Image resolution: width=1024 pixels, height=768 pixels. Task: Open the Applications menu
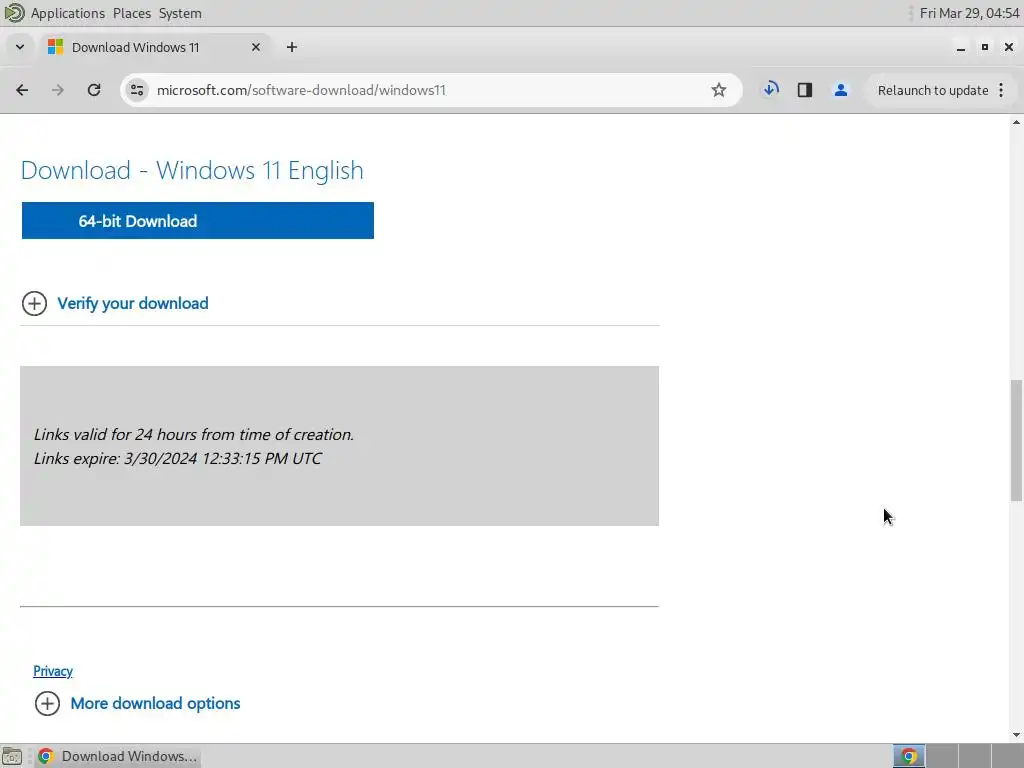67,13
